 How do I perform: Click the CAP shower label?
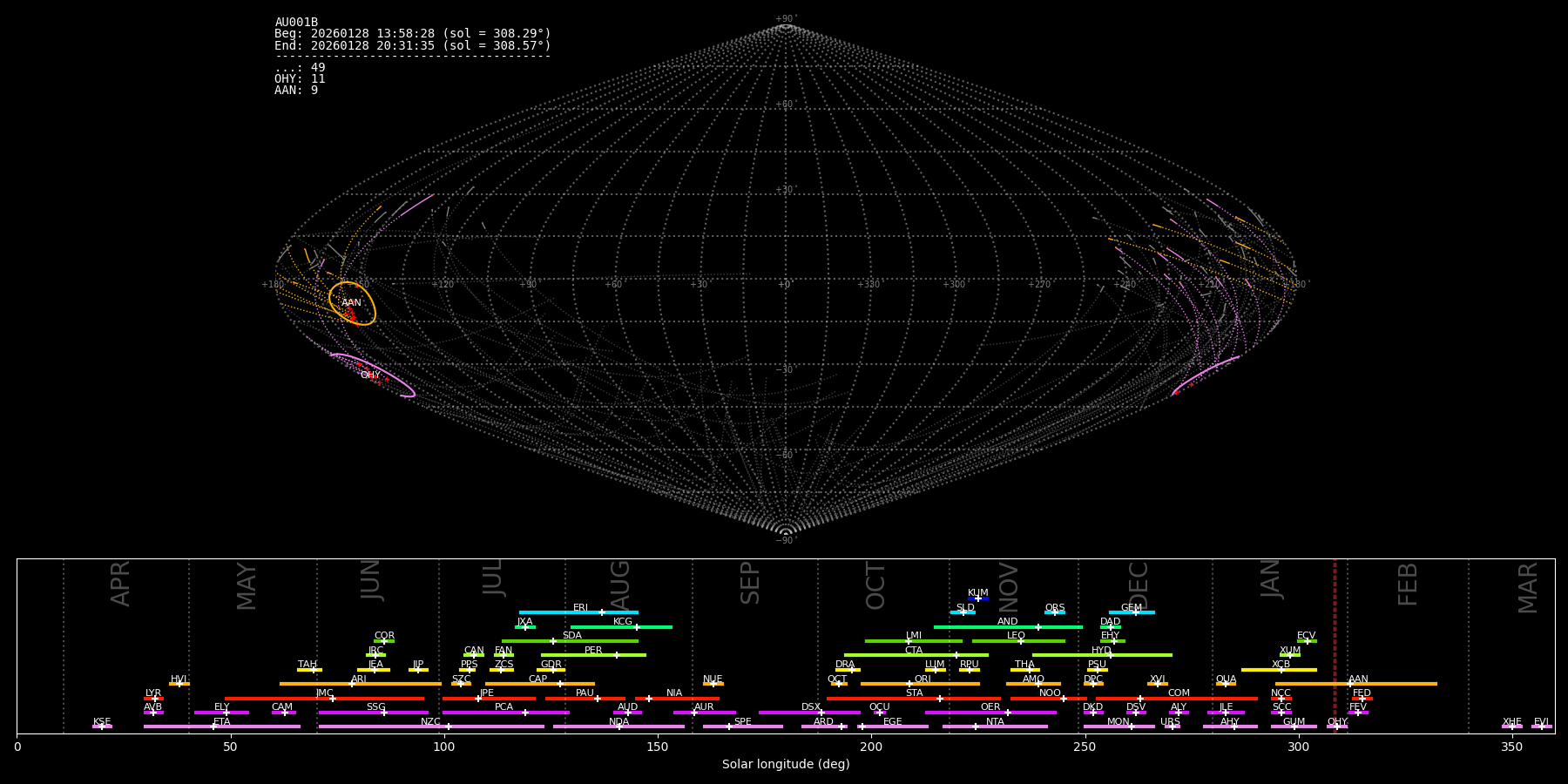[x=538, y=679]
